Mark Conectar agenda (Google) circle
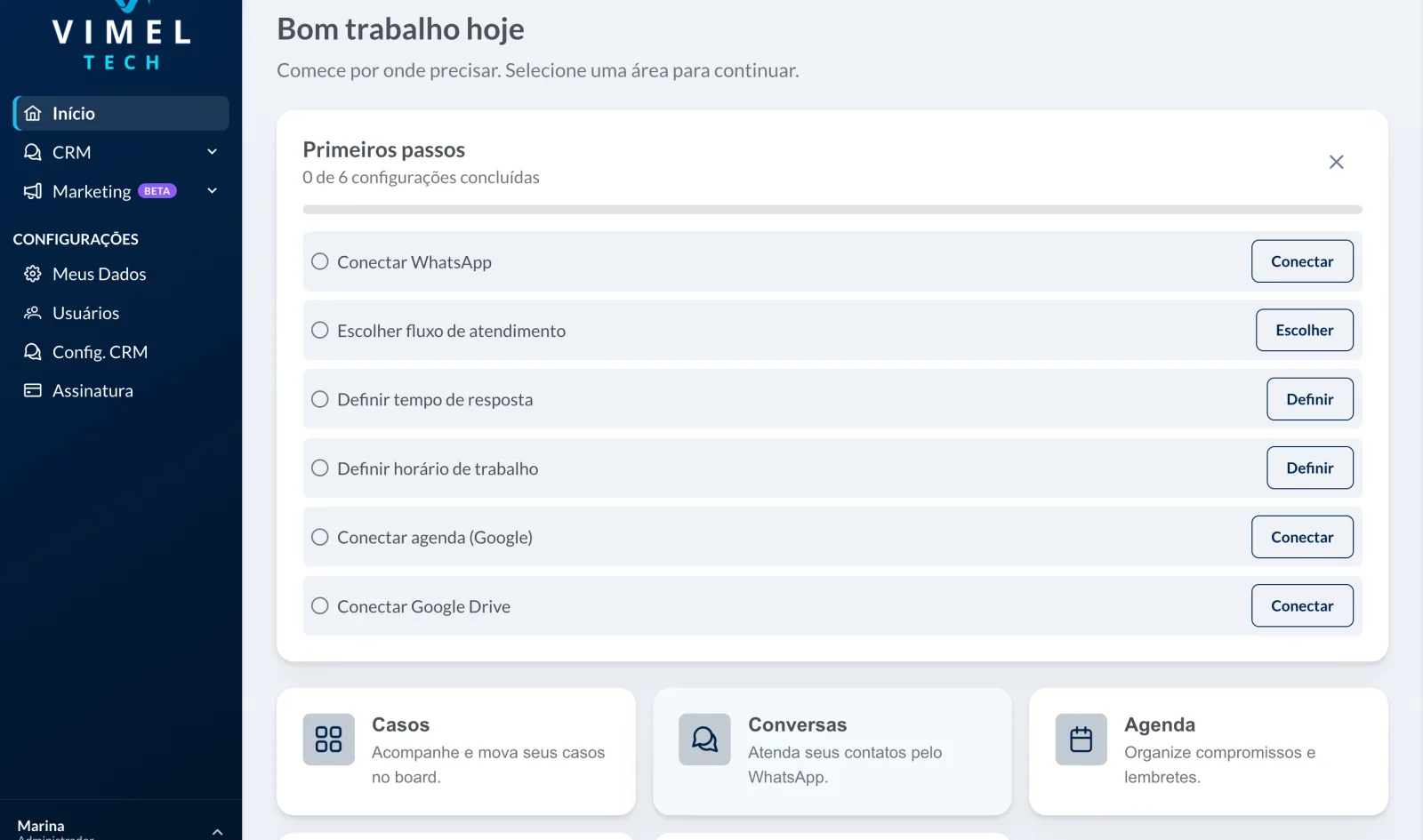This screenshot has width=1423, height=840. pos(320,537)
